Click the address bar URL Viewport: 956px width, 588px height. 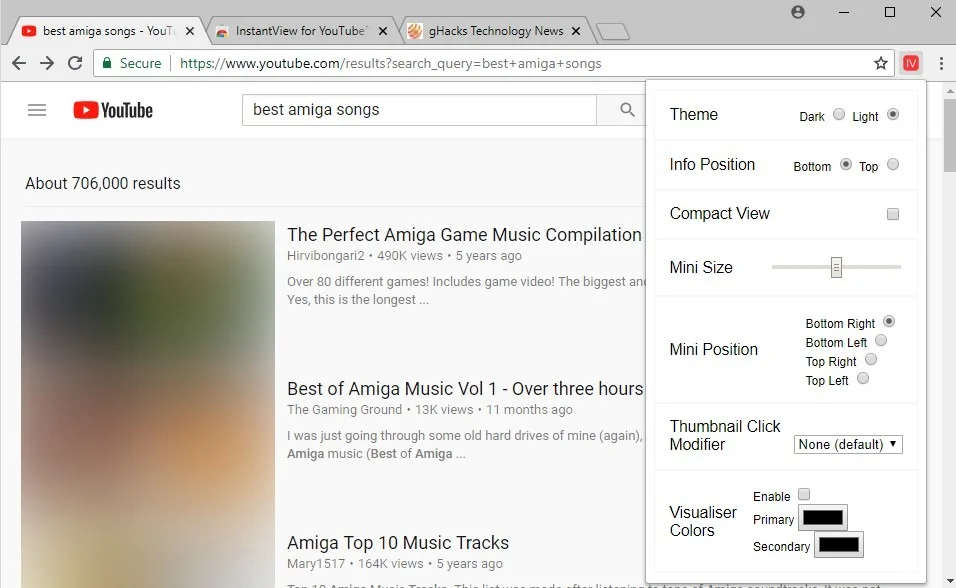[391, 63]
